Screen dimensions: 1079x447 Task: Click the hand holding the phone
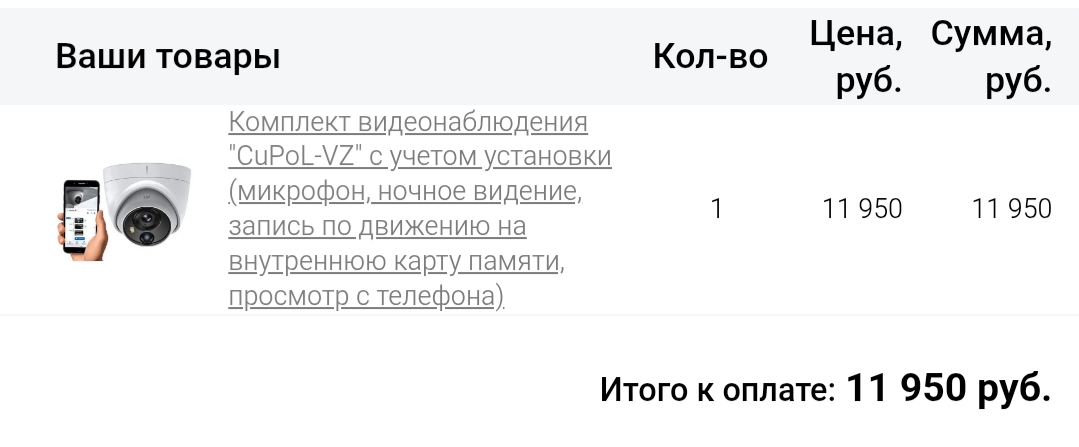[84, 247]
